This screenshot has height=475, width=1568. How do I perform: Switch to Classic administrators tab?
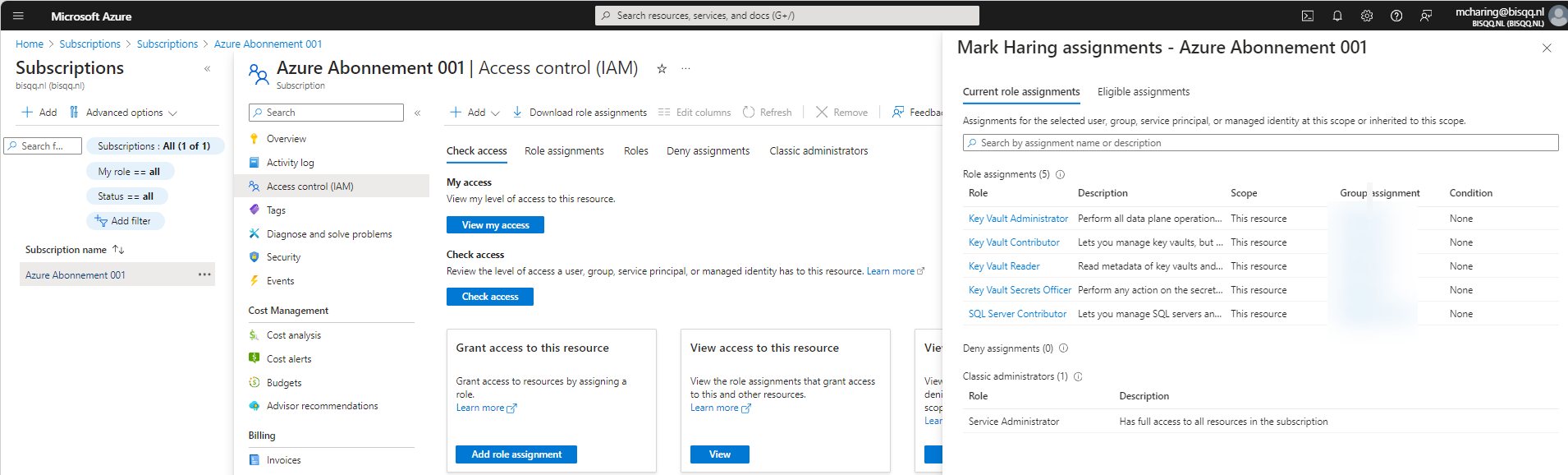(x=818, y=151)
